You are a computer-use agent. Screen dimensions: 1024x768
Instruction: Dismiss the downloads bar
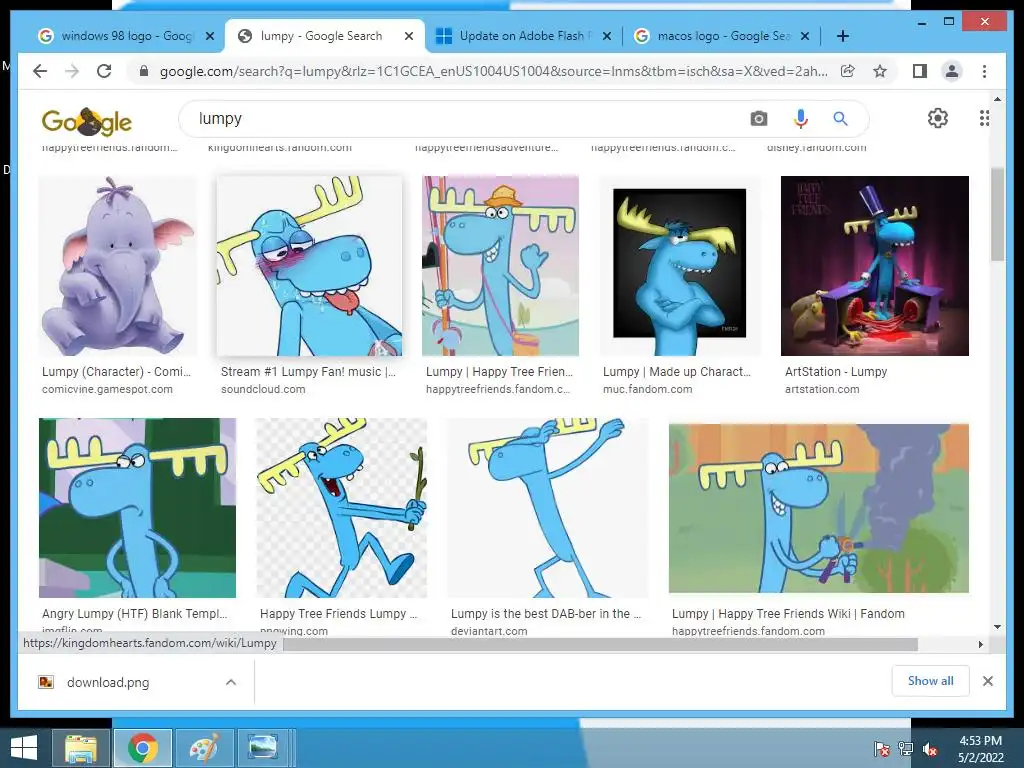point(987,681)
